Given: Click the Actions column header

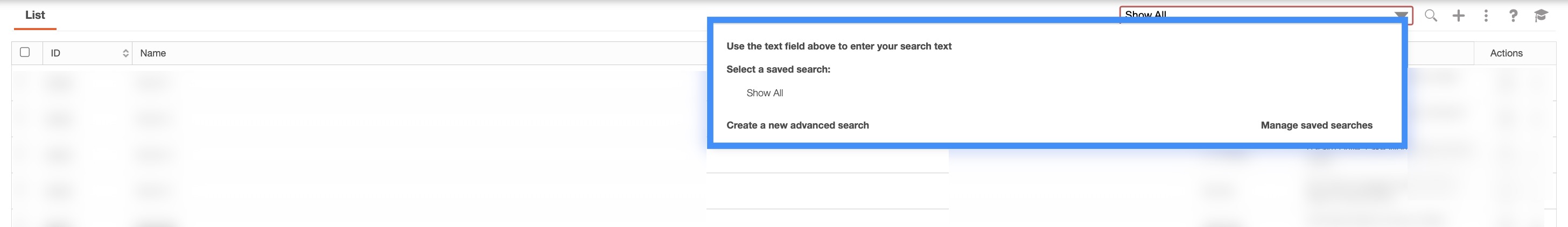Looking at the screenshot, I should click(1506, 54).
